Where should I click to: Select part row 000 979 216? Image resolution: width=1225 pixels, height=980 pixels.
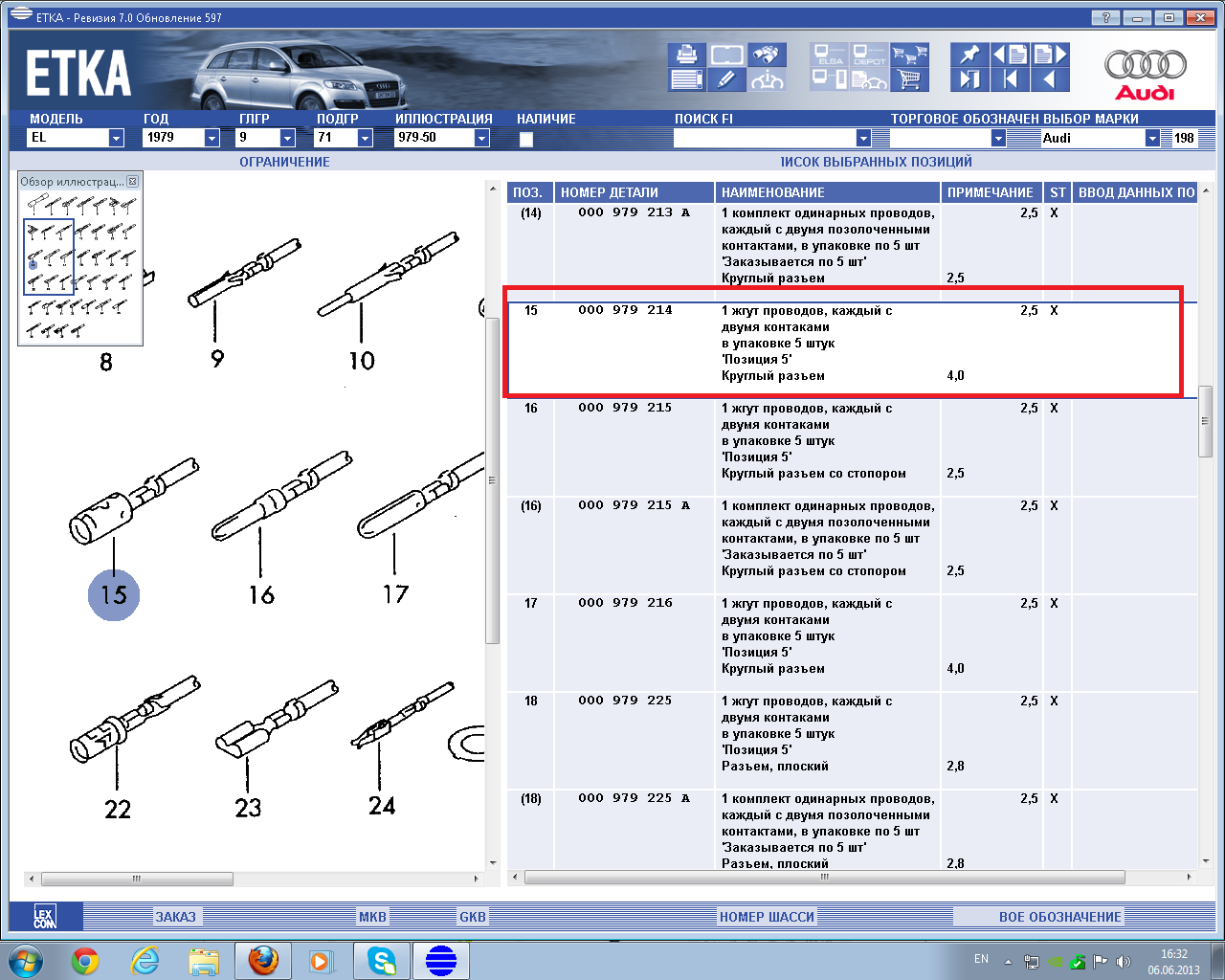click(x=625, y=603)
